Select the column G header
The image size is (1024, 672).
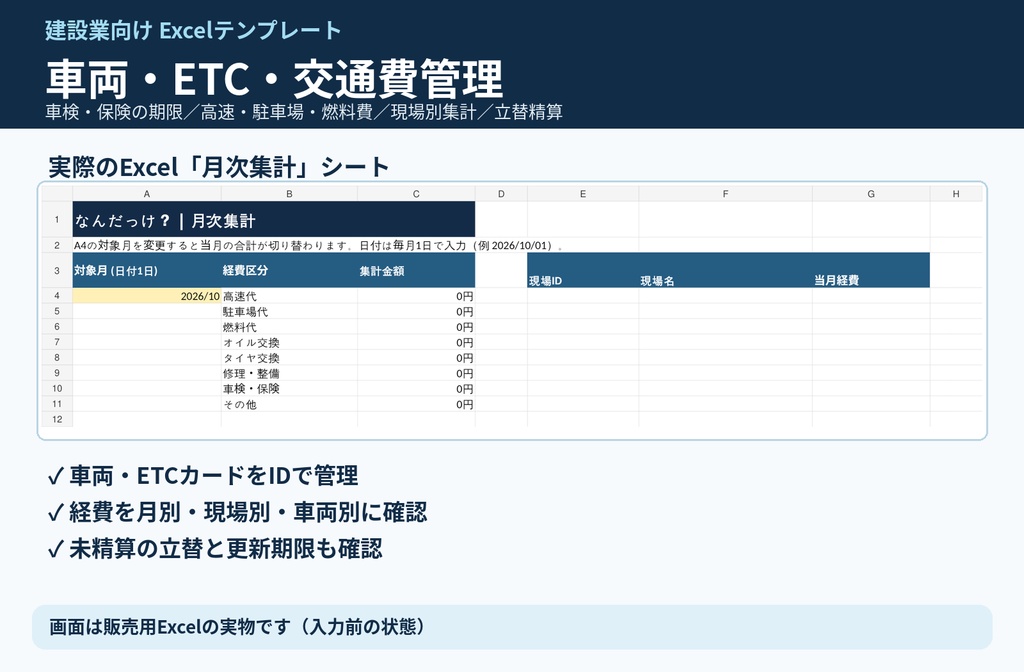[871, 194]
